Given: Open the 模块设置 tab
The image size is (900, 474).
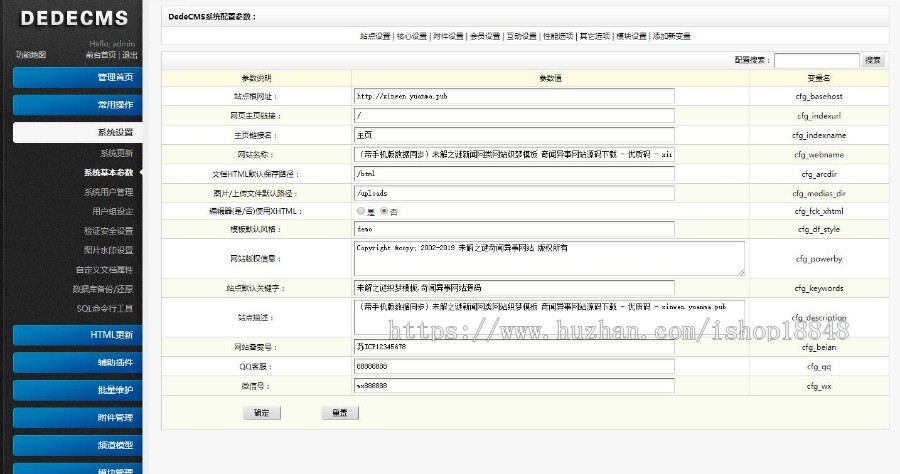Looking at the screenshot, I should coord(631,36).
